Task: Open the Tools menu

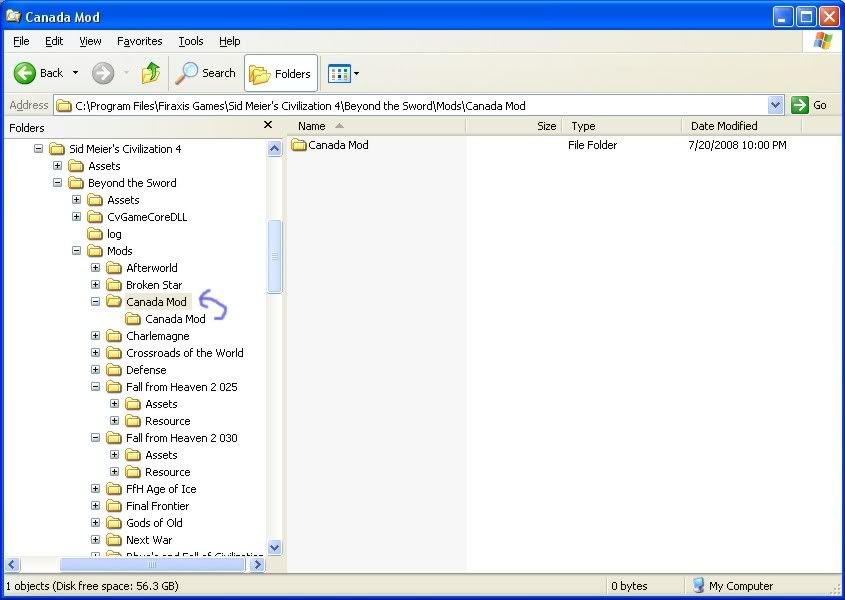Action: tap(191, 41)
